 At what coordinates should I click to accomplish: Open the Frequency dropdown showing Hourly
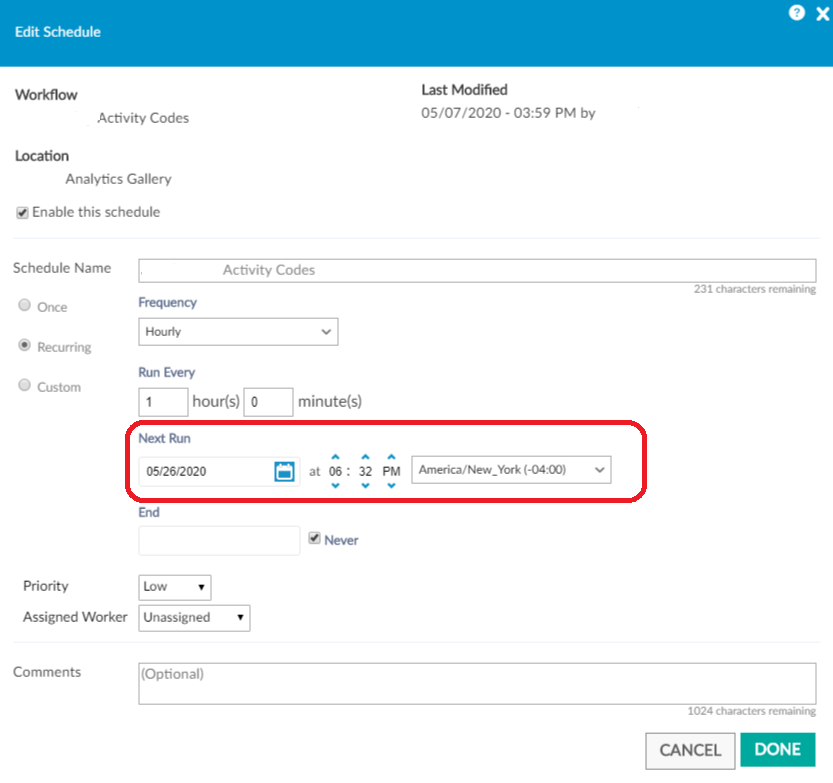[238, 331]
